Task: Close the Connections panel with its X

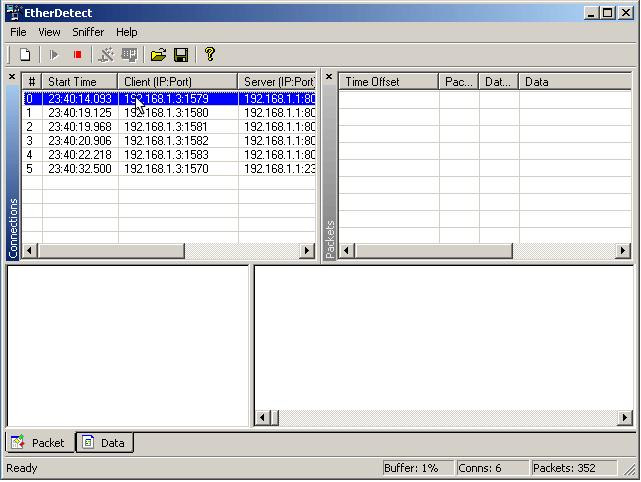Action: click(x=12, y=77)
